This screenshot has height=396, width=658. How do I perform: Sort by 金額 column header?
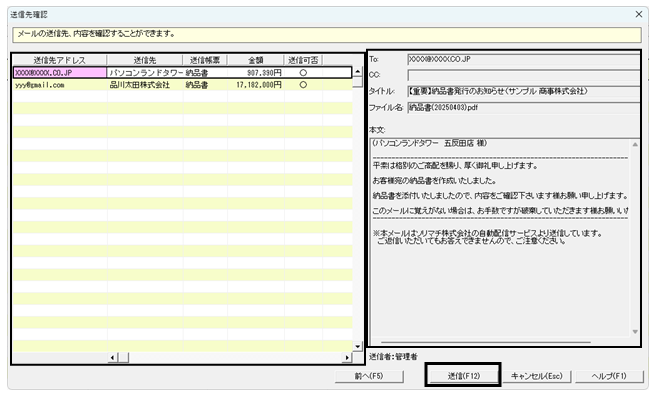tap(256, 60)
